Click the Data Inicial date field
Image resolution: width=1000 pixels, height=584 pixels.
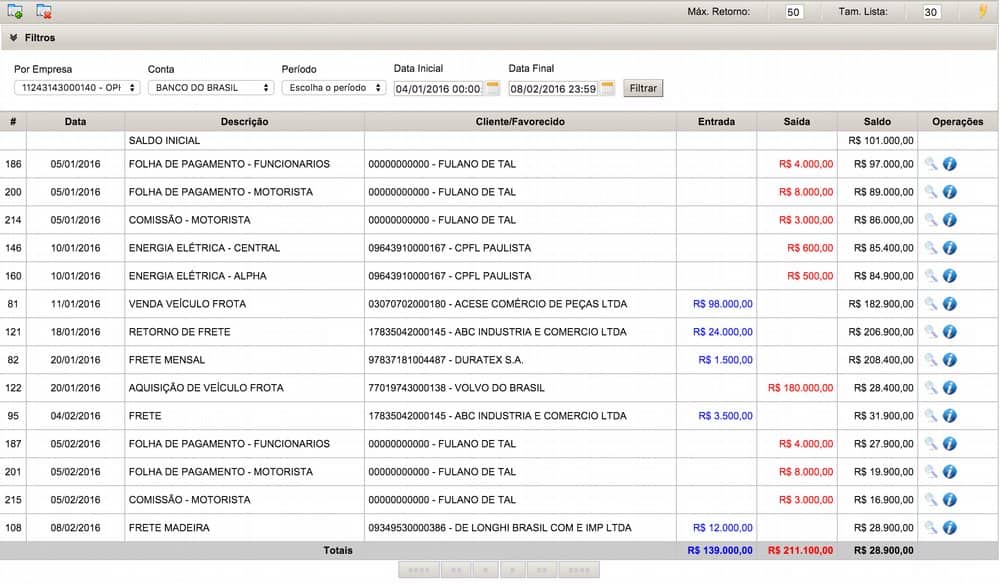point(438,89)
